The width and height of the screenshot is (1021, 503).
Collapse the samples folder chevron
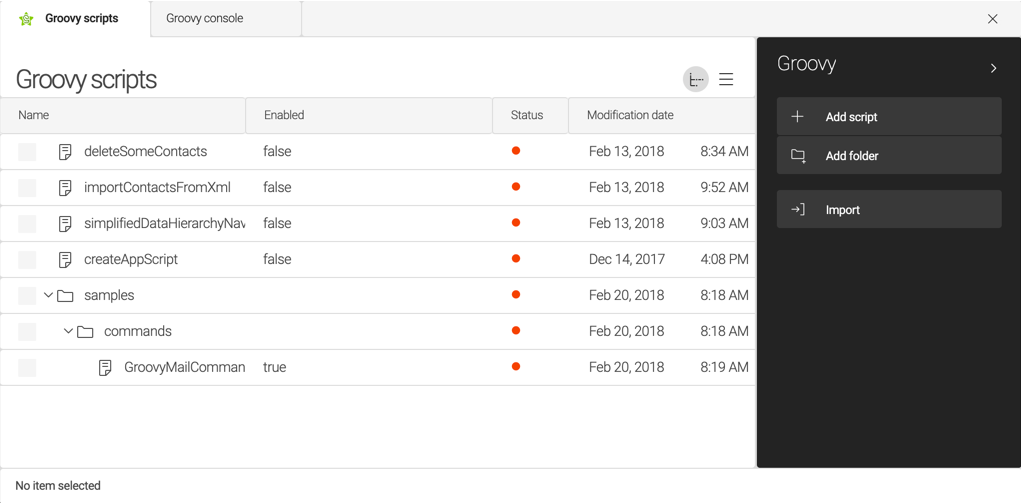tap(48, 295)
